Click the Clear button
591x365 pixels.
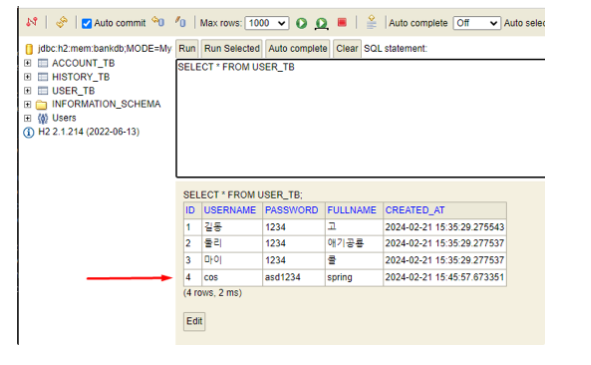347,49
